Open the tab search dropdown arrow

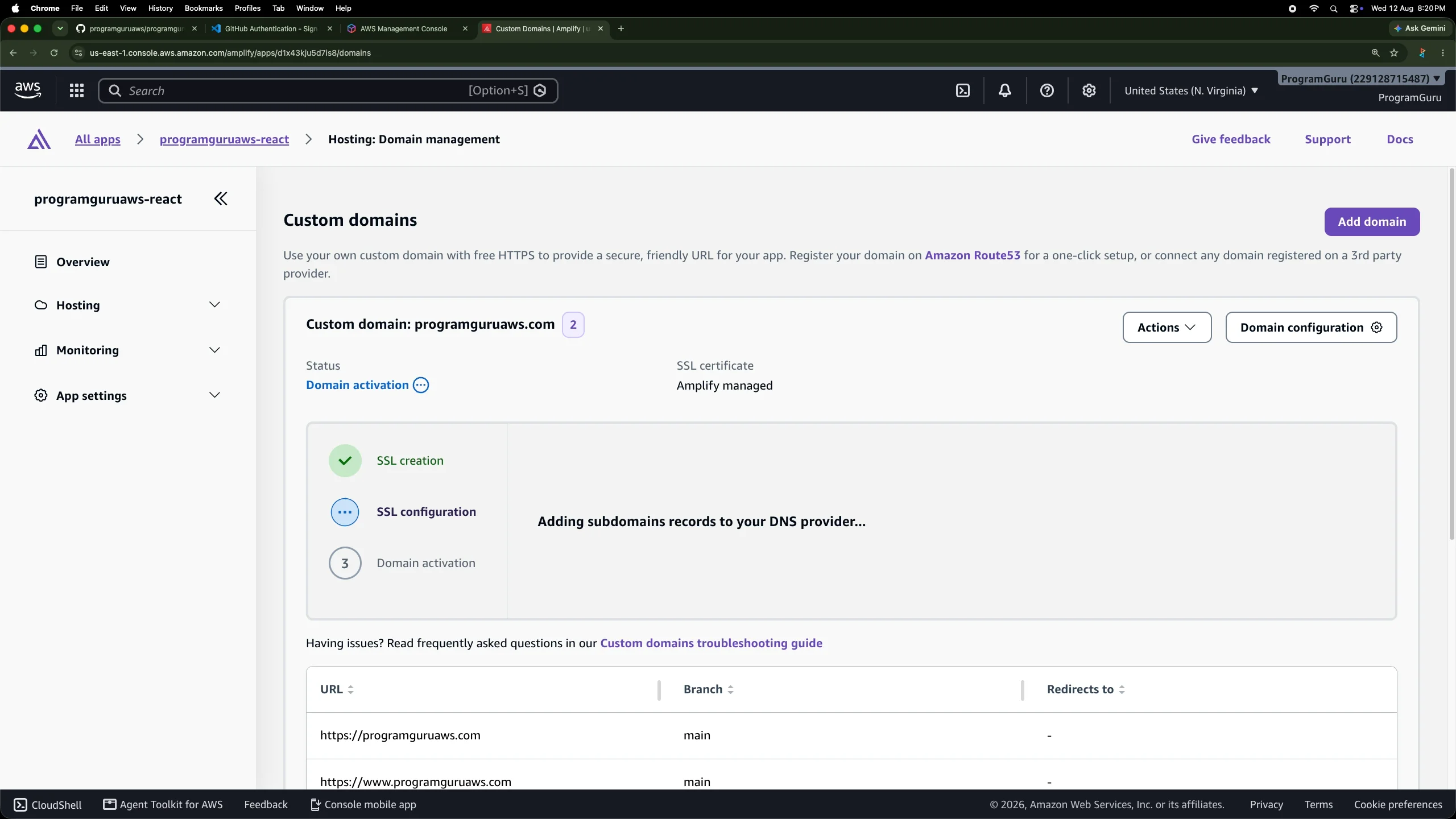[60, 28]
